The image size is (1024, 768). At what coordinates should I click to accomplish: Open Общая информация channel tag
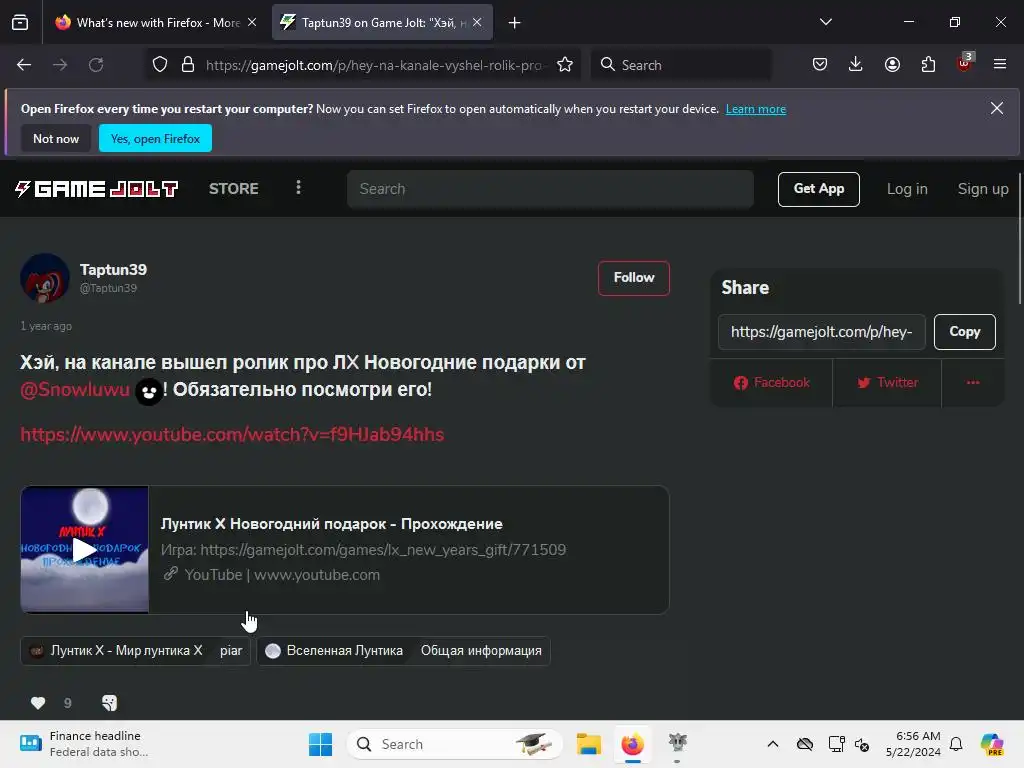click(x=481, y=650)
